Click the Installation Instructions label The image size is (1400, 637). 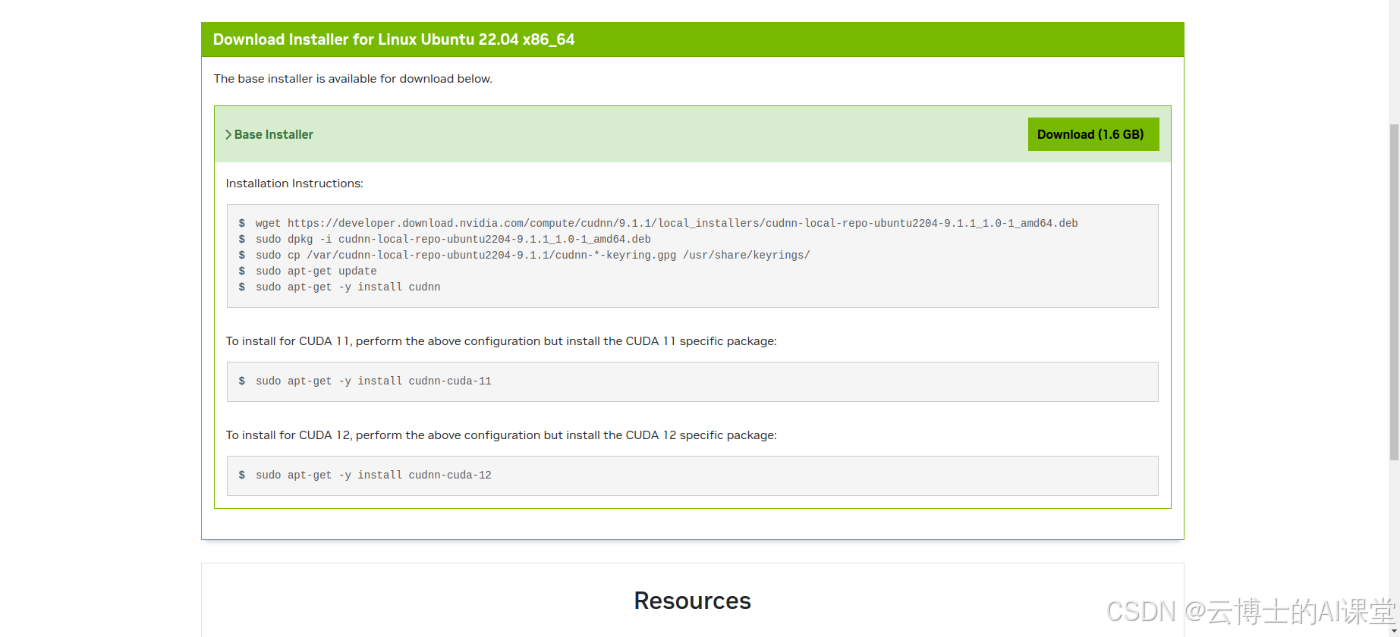click(295, 184)
